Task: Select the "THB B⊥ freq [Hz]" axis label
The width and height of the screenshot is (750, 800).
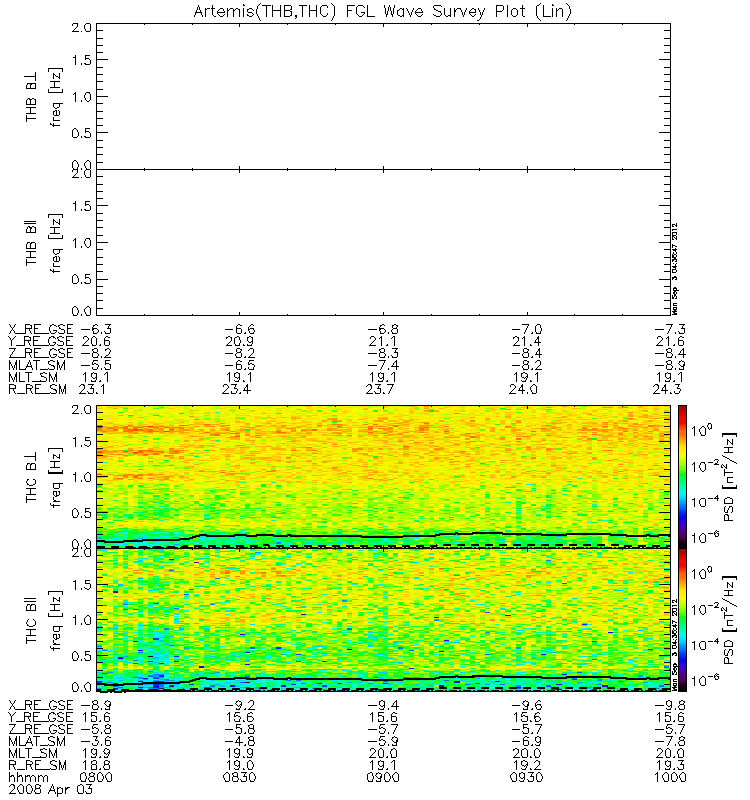Action: tap(43, 96)
